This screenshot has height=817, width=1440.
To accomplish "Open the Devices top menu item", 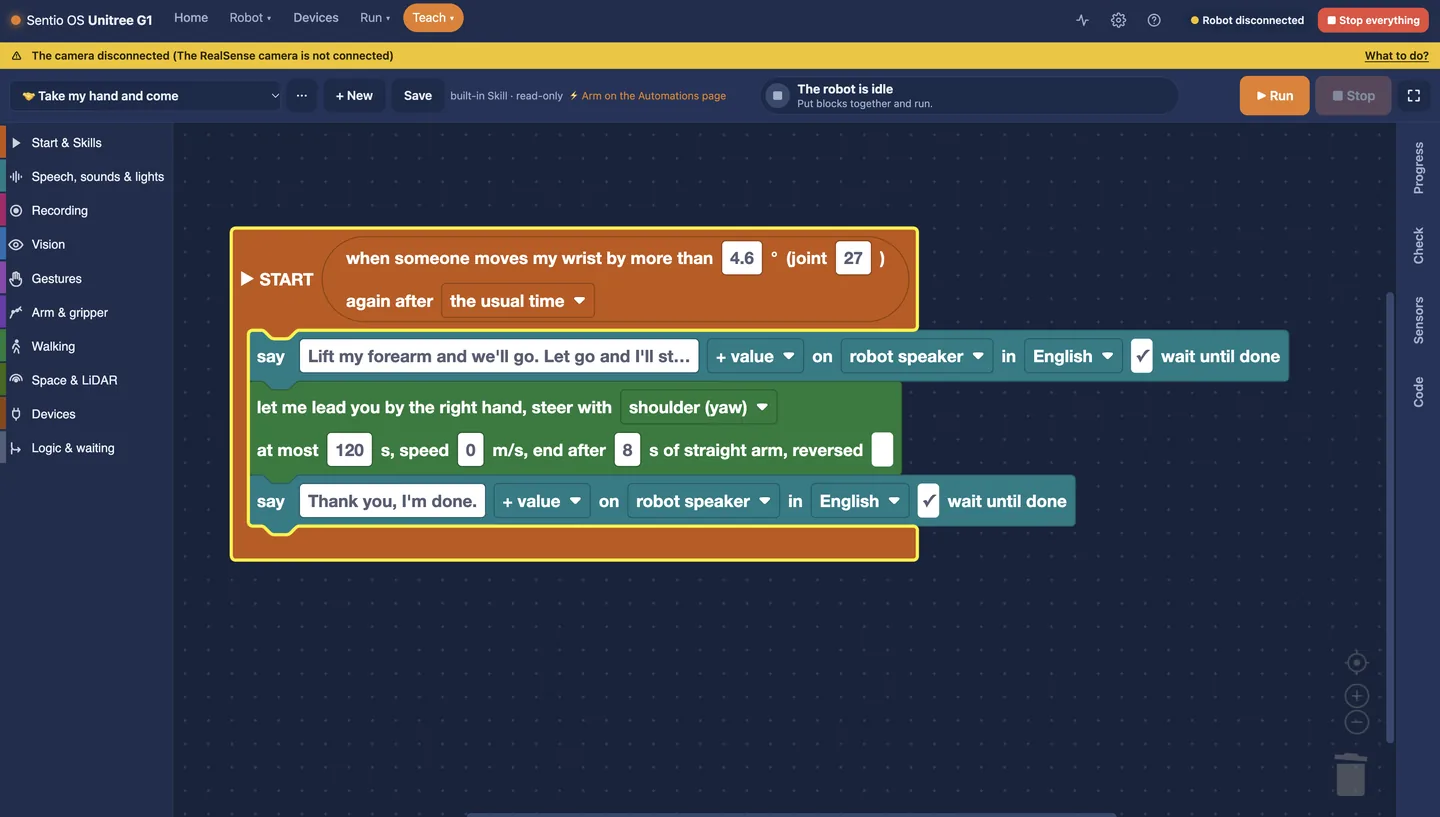I will pos(316,18).
